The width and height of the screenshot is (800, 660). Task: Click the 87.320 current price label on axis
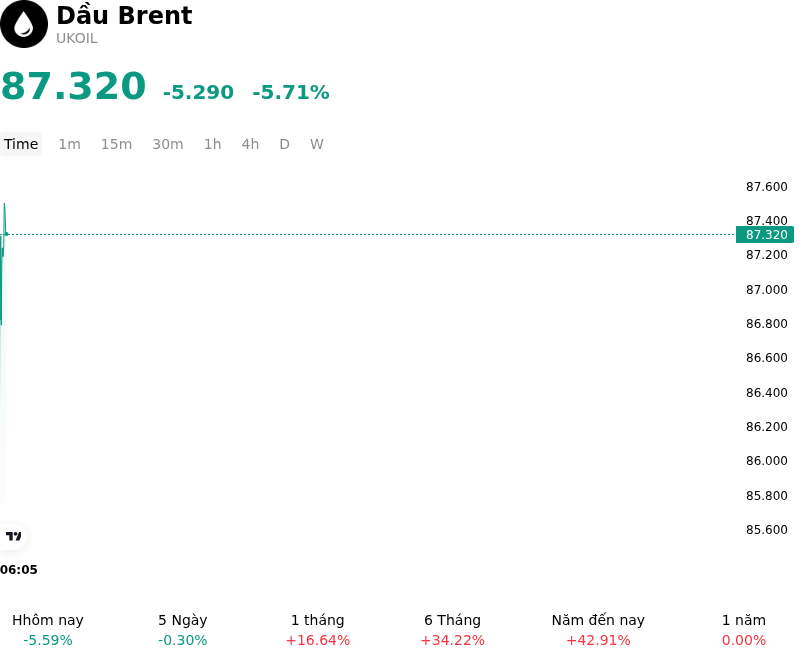765,235
